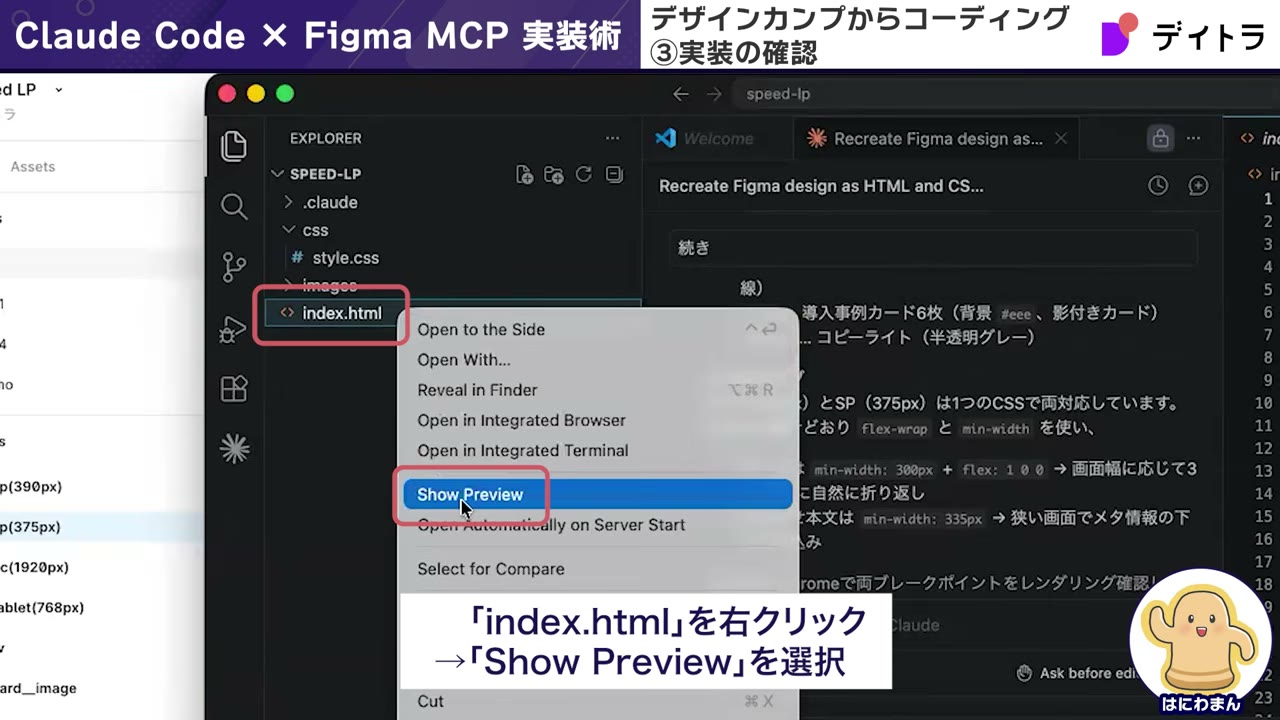Choose Open With... menu item

pos(597,359)
